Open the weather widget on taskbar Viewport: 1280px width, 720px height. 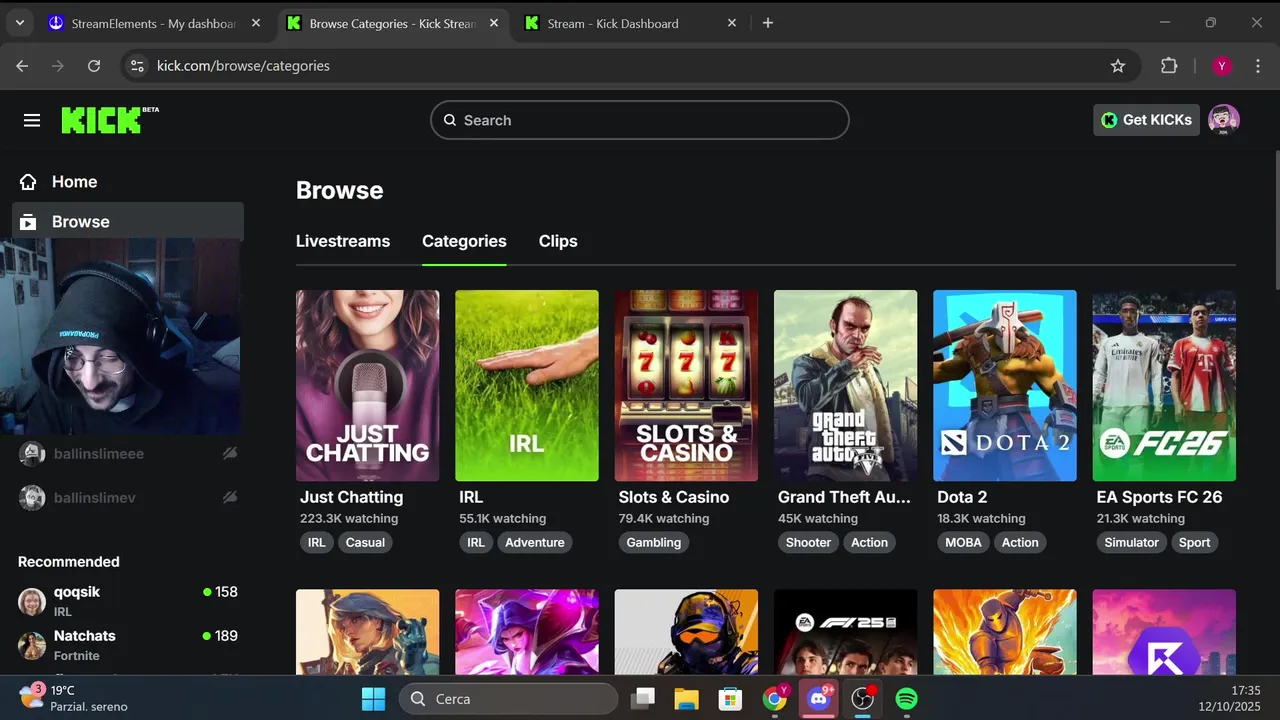coord(74,698)
